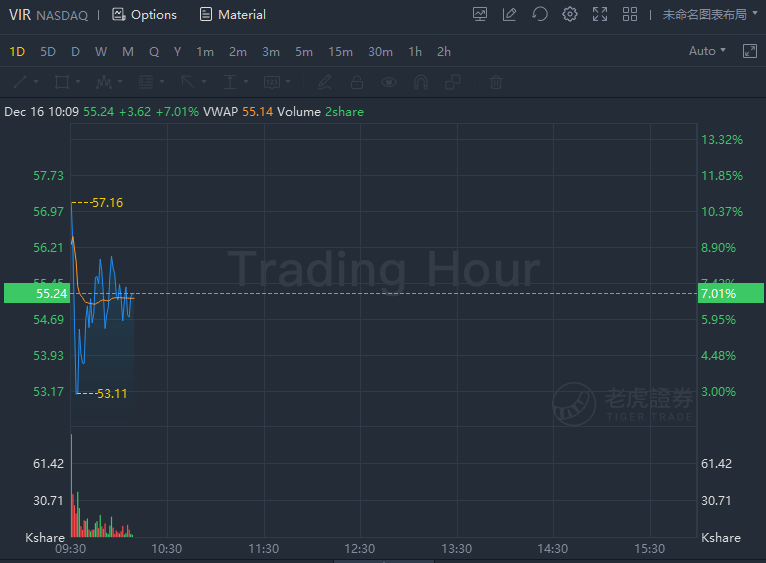Click the VIR ticker symbol
This screenshot has height=563, width=766.
[20, 15]
